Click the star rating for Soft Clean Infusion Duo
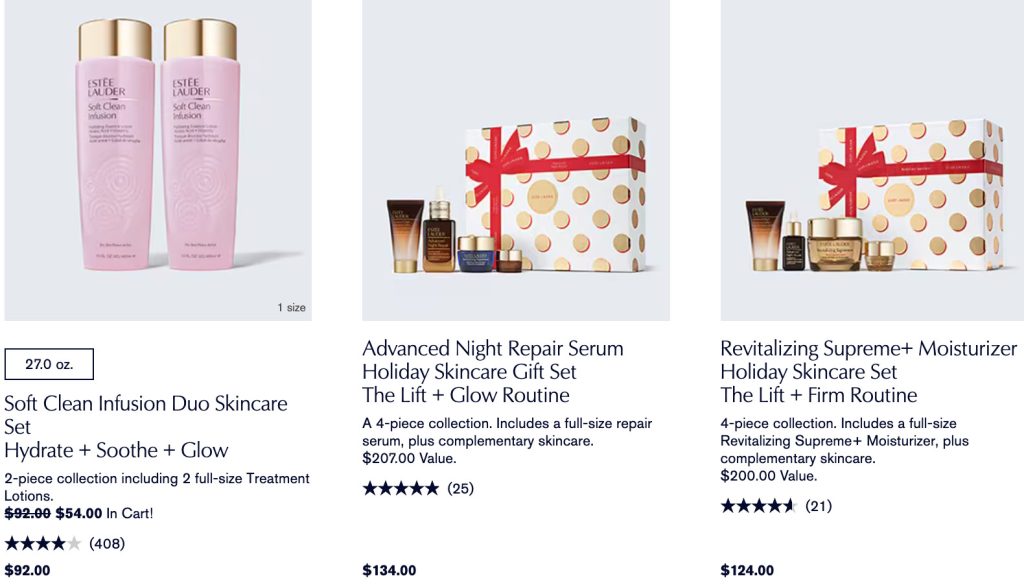The image size is (1024, 585). tap(43, 543)
